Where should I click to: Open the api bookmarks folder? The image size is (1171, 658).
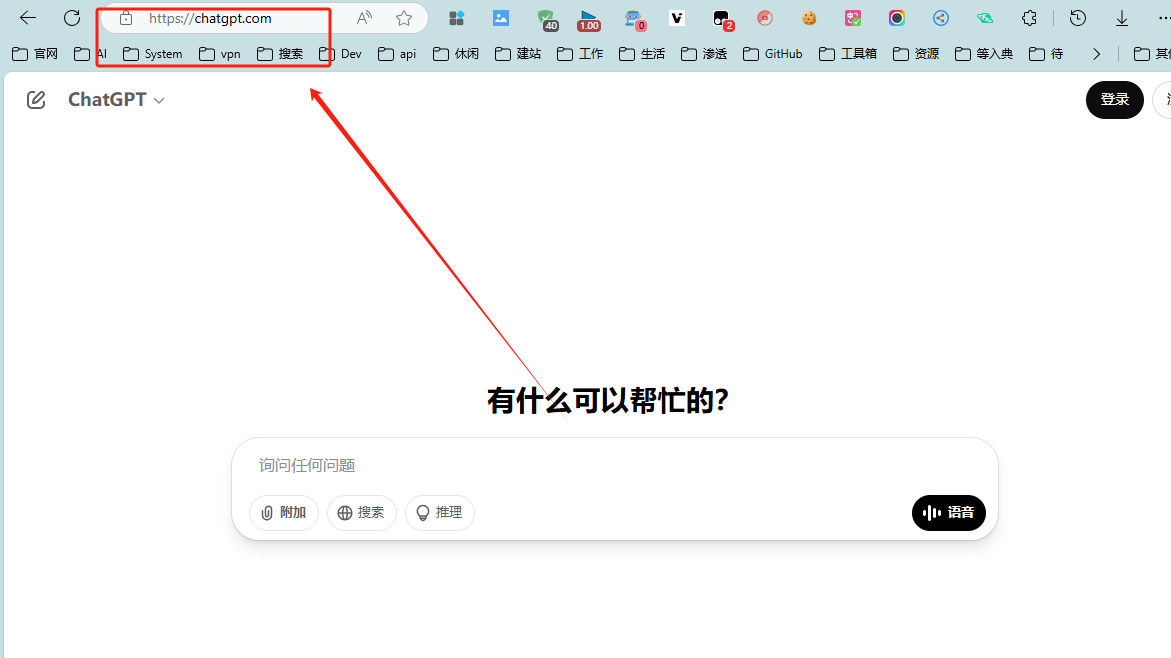point(397,54)
